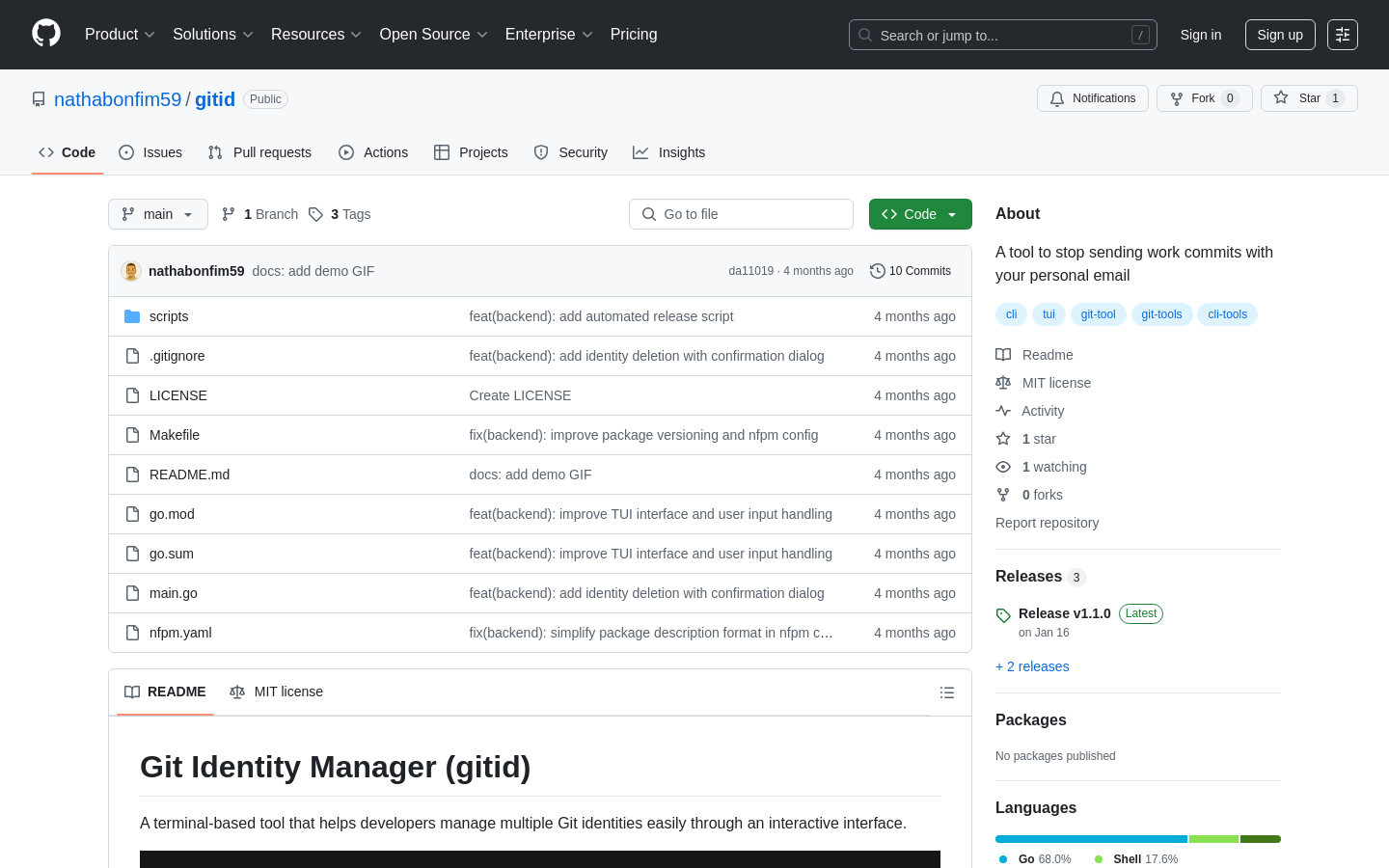Open the git-tools topic tag

1161,314
